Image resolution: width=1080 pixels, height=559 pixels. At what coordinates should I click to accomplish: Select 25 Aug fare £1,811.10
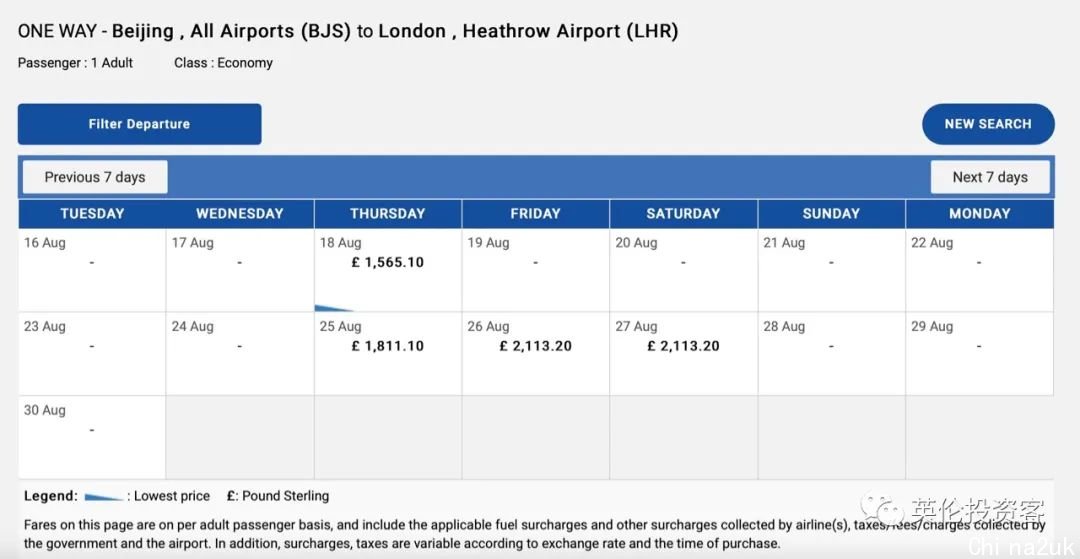click(x=388, y=346)
